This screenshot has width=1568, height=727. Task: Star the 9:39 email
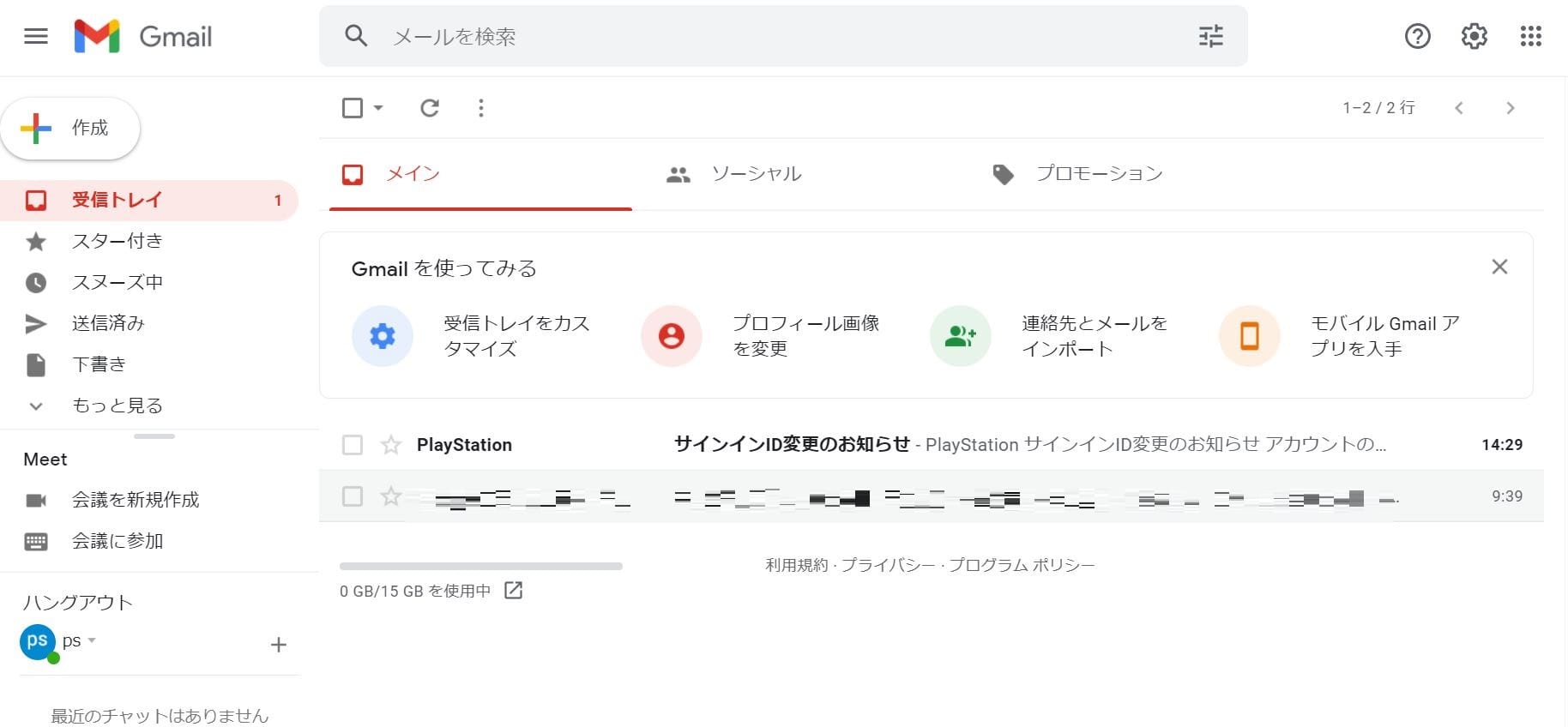391,496
